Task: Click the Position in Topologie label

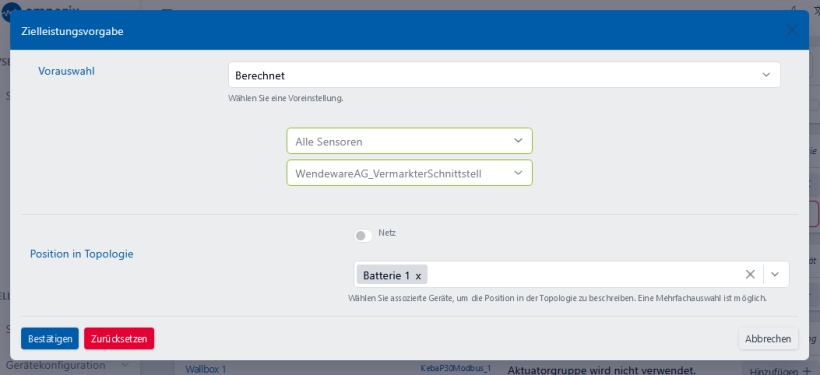Action: 82,254
